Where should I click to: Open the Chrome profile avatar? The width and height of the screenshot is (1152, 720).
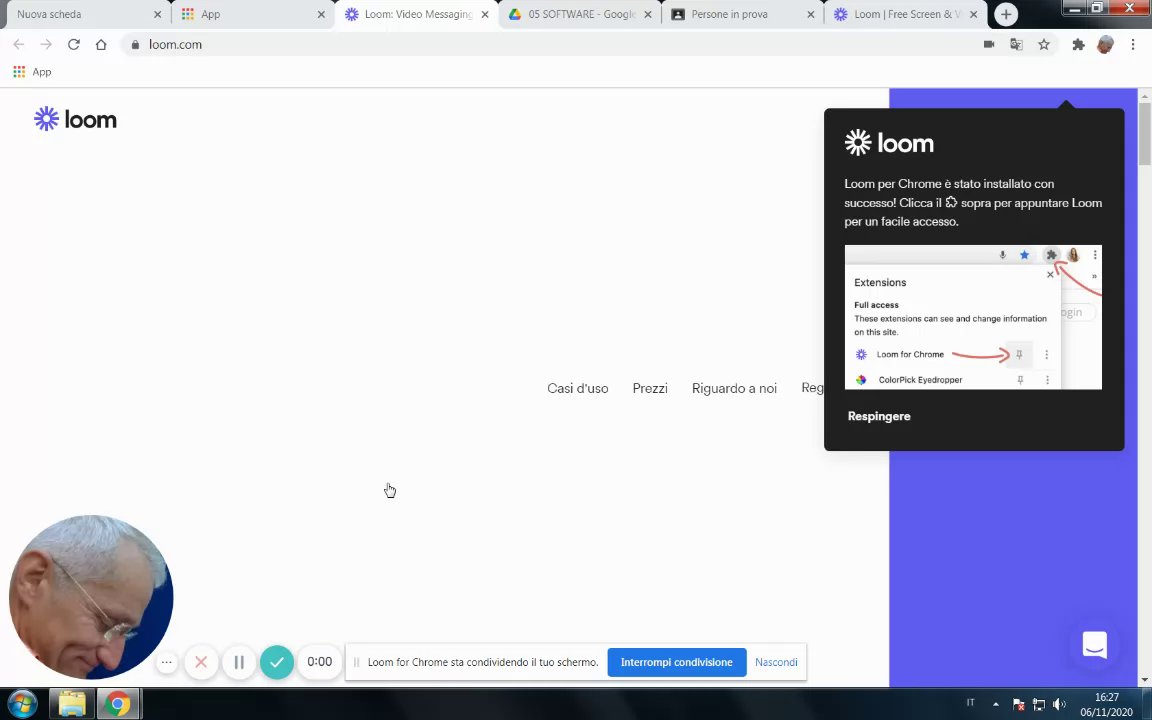pos(1105,45)
